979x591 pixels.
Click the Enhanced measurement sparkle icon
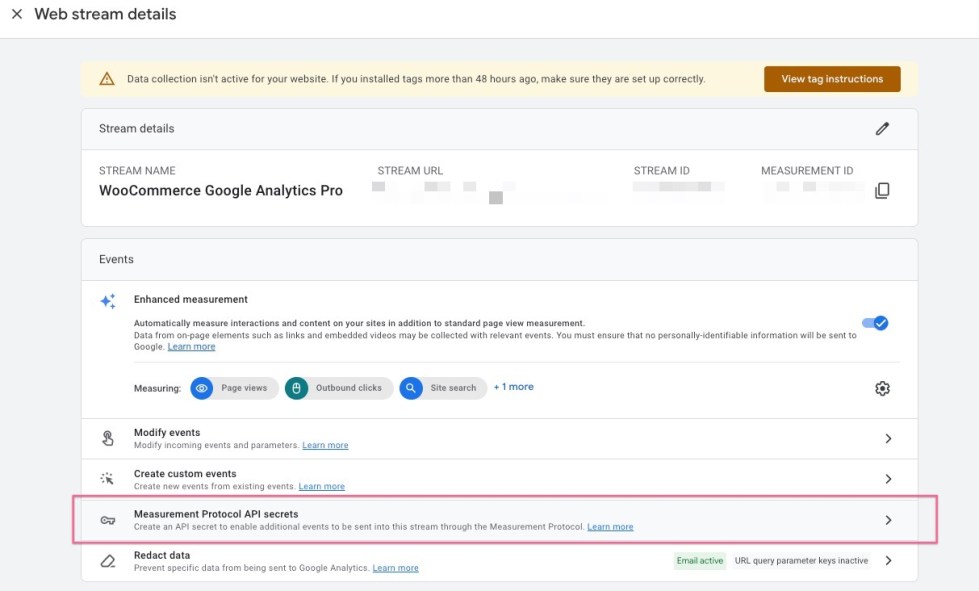[x=108, y=301]
